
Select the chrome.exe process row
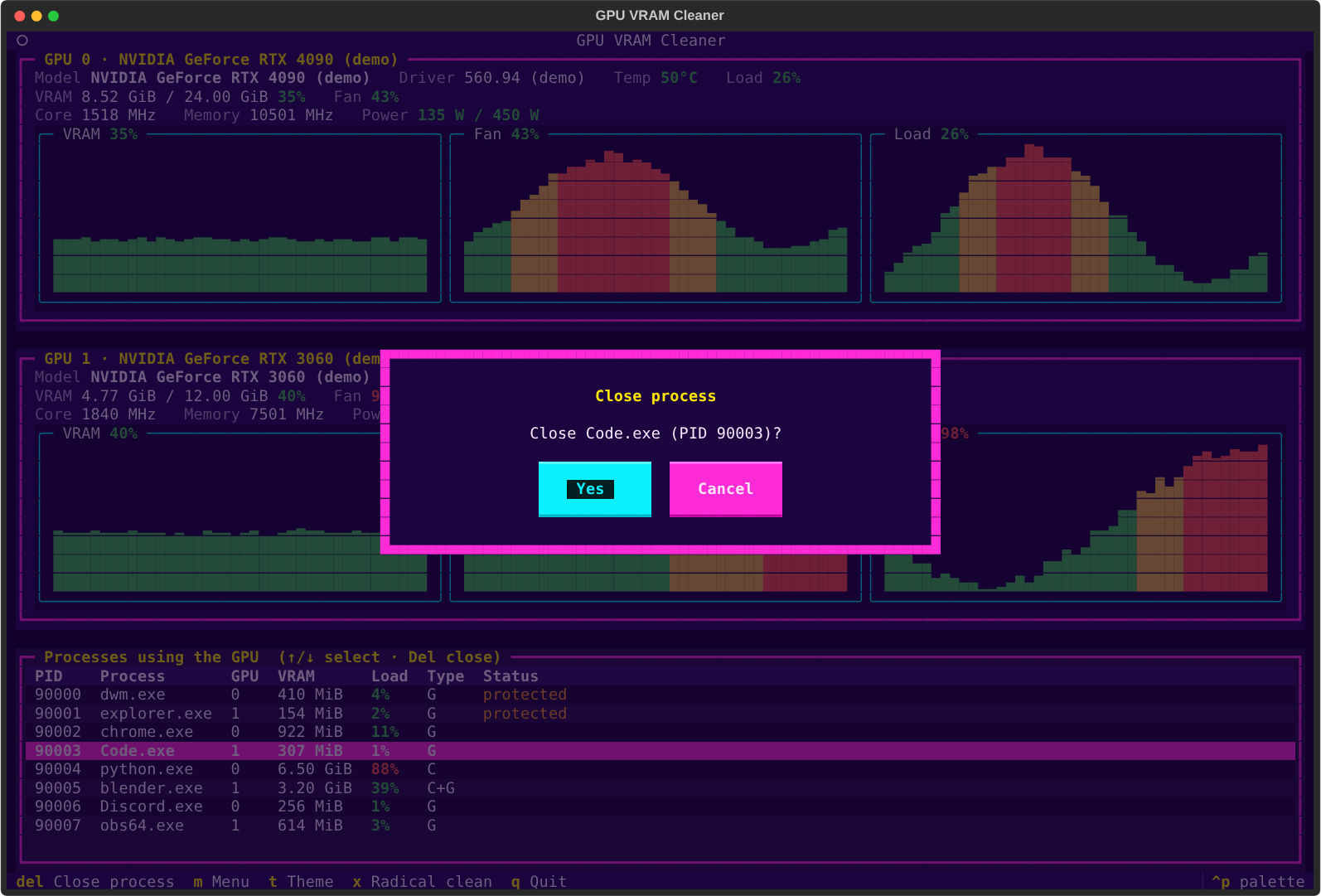(660, 732)
